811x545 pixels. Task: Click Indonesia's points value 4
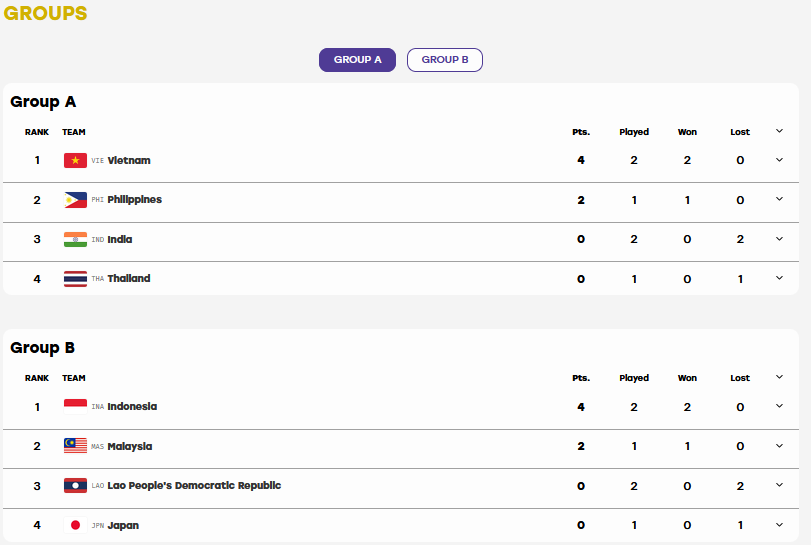point(581,407)
